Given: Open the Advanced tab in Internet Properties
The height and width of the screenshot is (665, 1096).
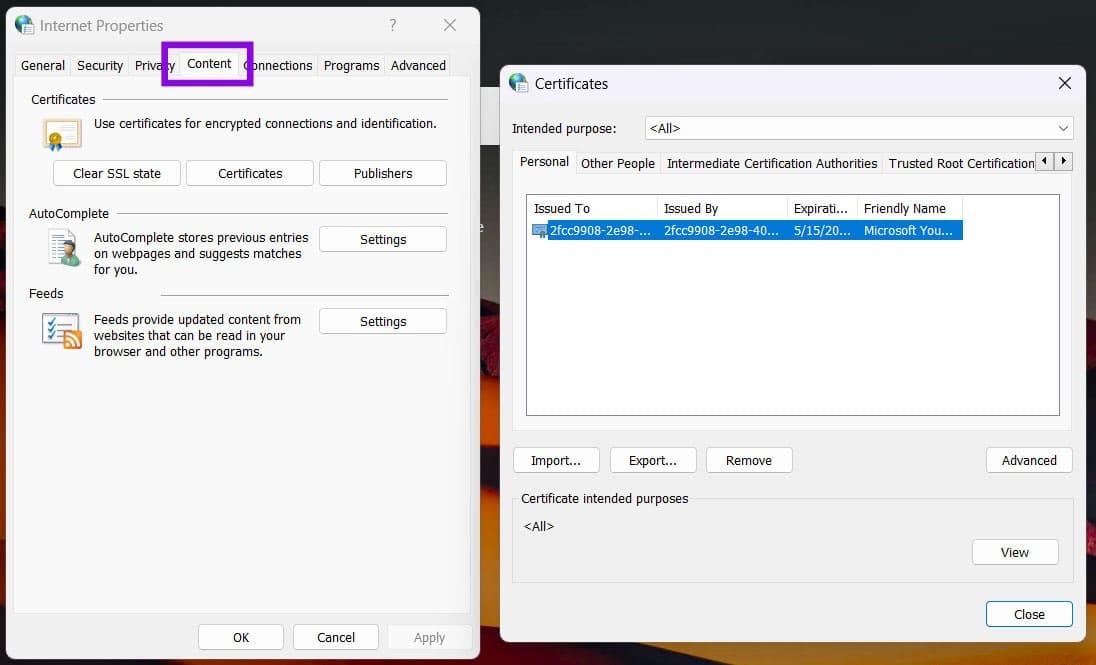Looking at the screenshot, I should pyautogui.click(x=418, y=66).
